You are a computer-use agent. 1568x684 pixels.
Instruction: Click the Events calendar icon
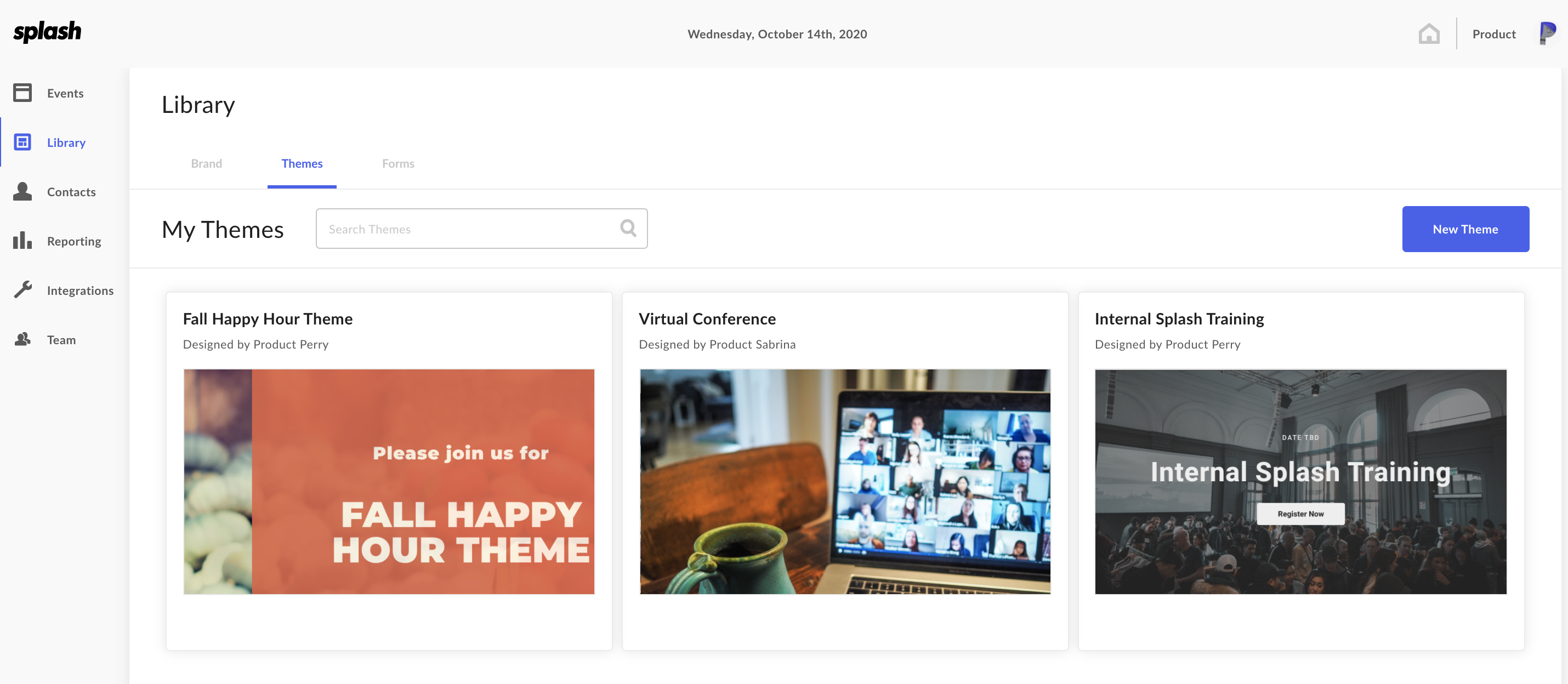point(22,93)
